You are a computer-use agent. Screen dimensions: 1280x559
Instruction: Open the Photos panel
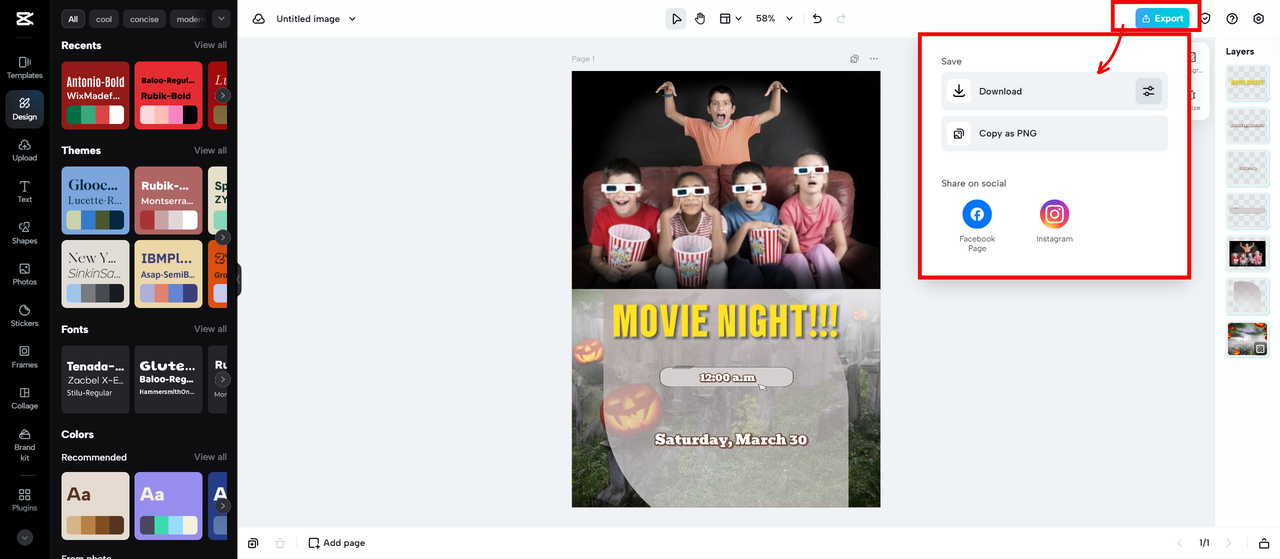(24, 274)
